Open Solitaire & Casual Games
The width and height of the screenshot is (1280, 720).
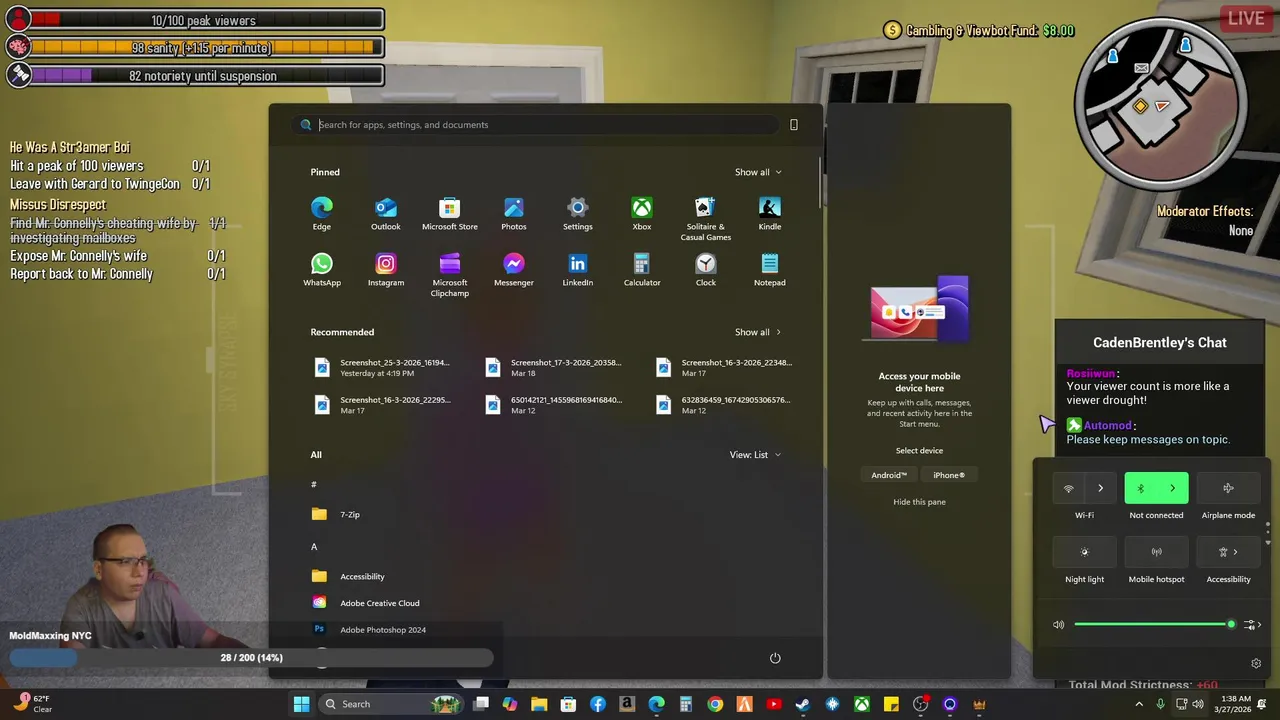[705, 219]
